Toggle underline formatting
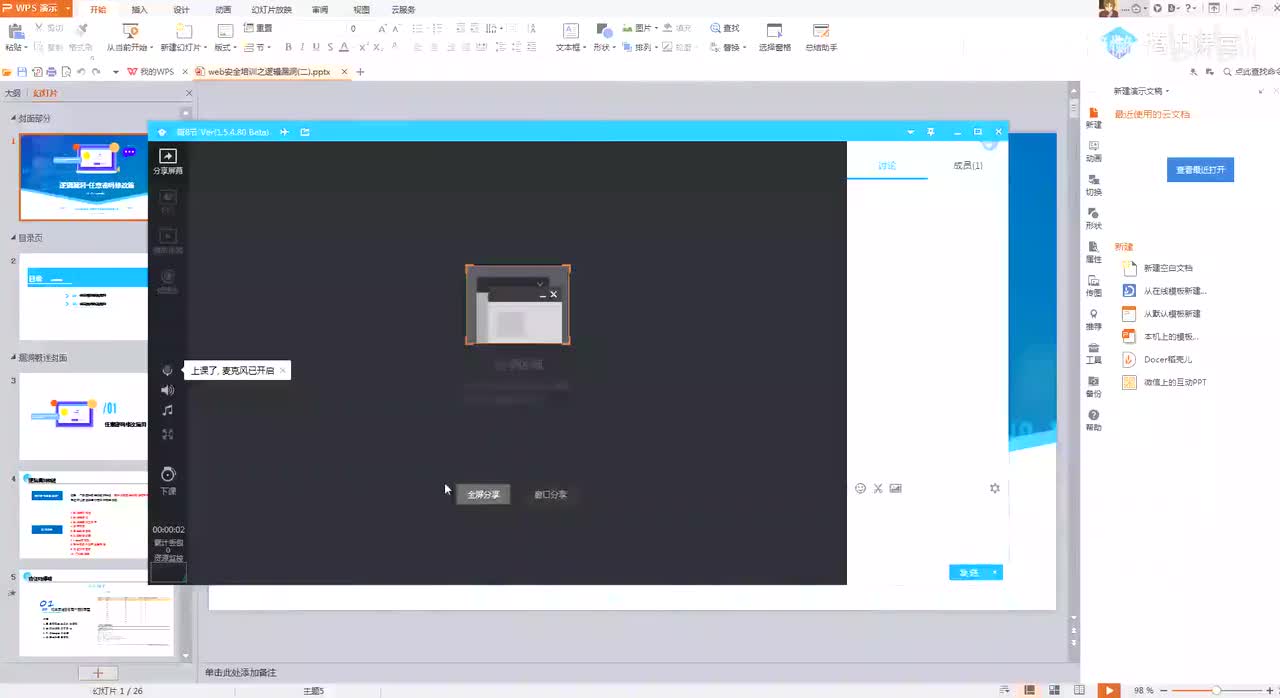This screenshot has height=698, width=1280. (x=316, y=47)
